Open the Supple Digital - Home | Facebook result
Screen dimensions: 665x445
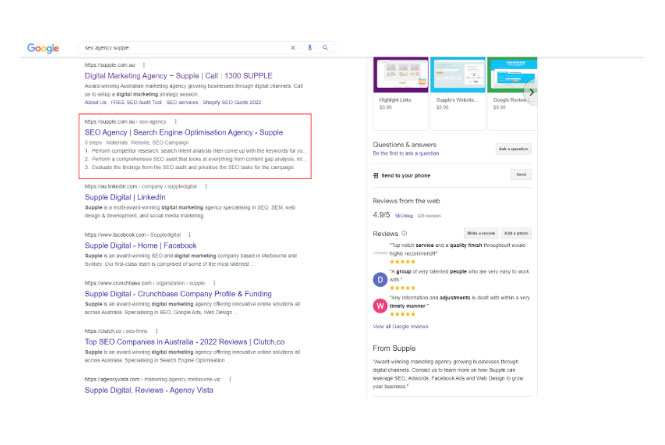(x=140, y=246)
